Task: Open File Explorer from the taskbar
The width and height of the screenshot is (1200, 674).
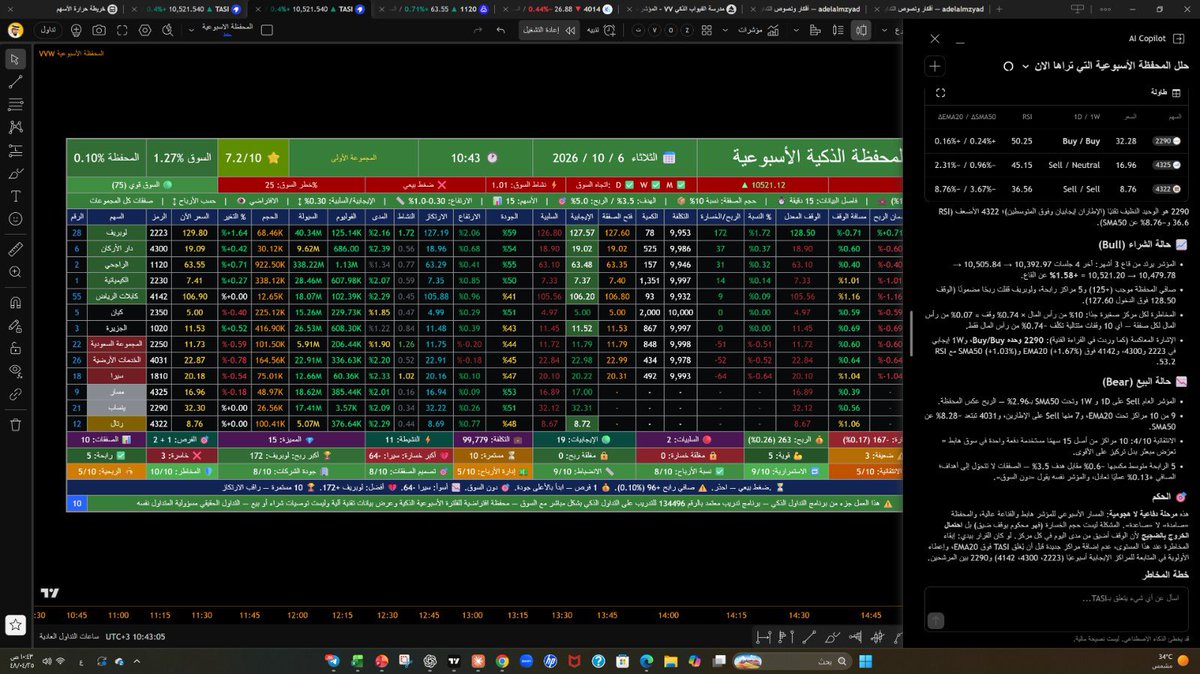Action: 670,661
